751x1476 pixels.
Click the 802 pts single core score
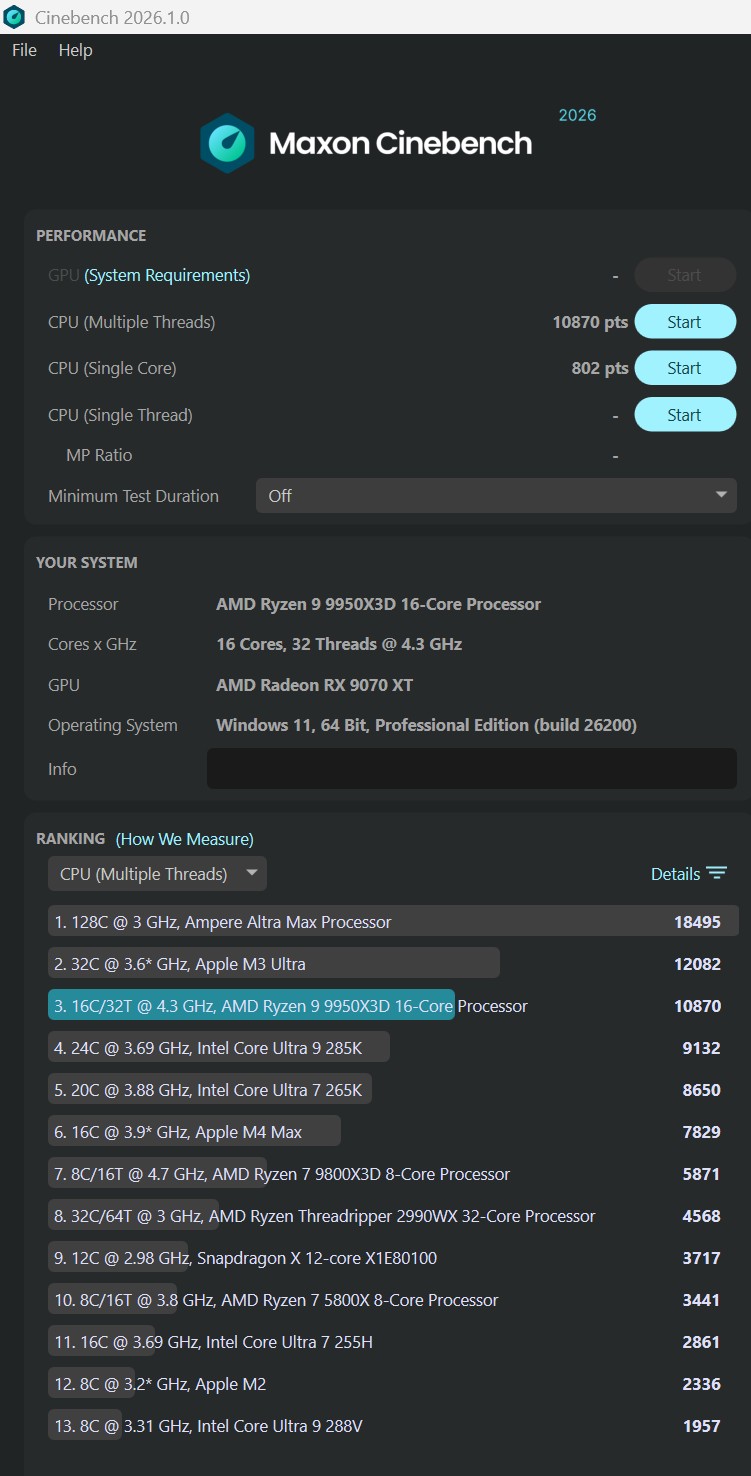[x=600, y=368]
